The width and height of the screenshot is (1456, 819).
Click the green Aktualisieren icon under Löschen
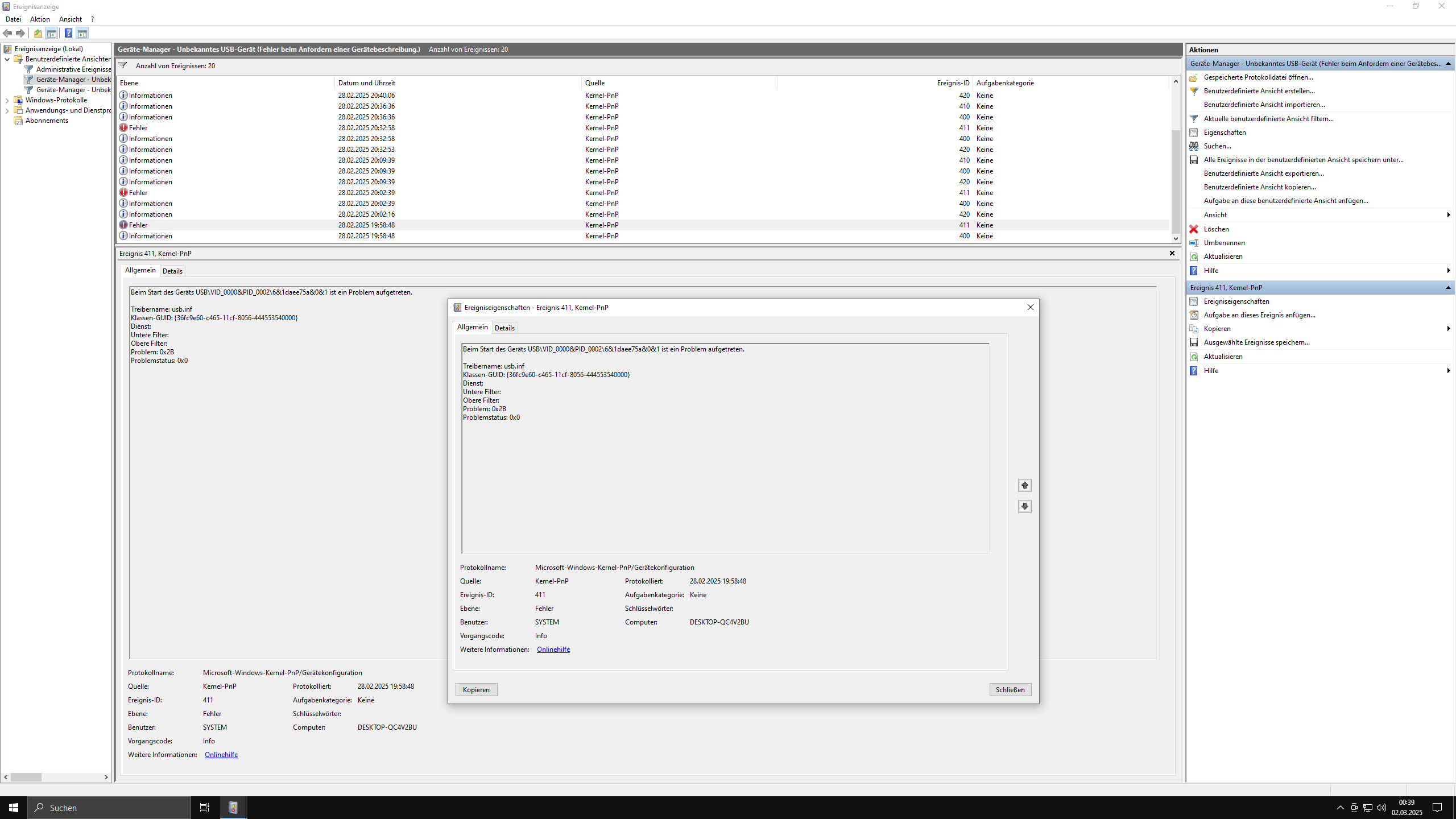(x=1194, y=257)
